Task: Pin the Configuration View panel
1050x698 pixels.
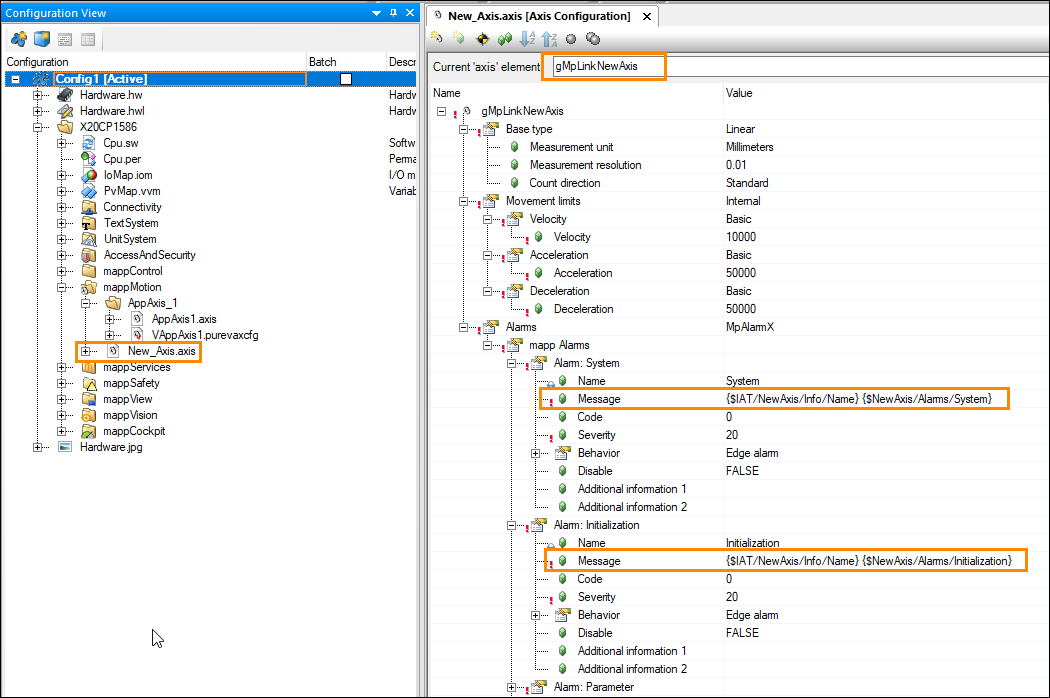Action: [x=394, y=13]
